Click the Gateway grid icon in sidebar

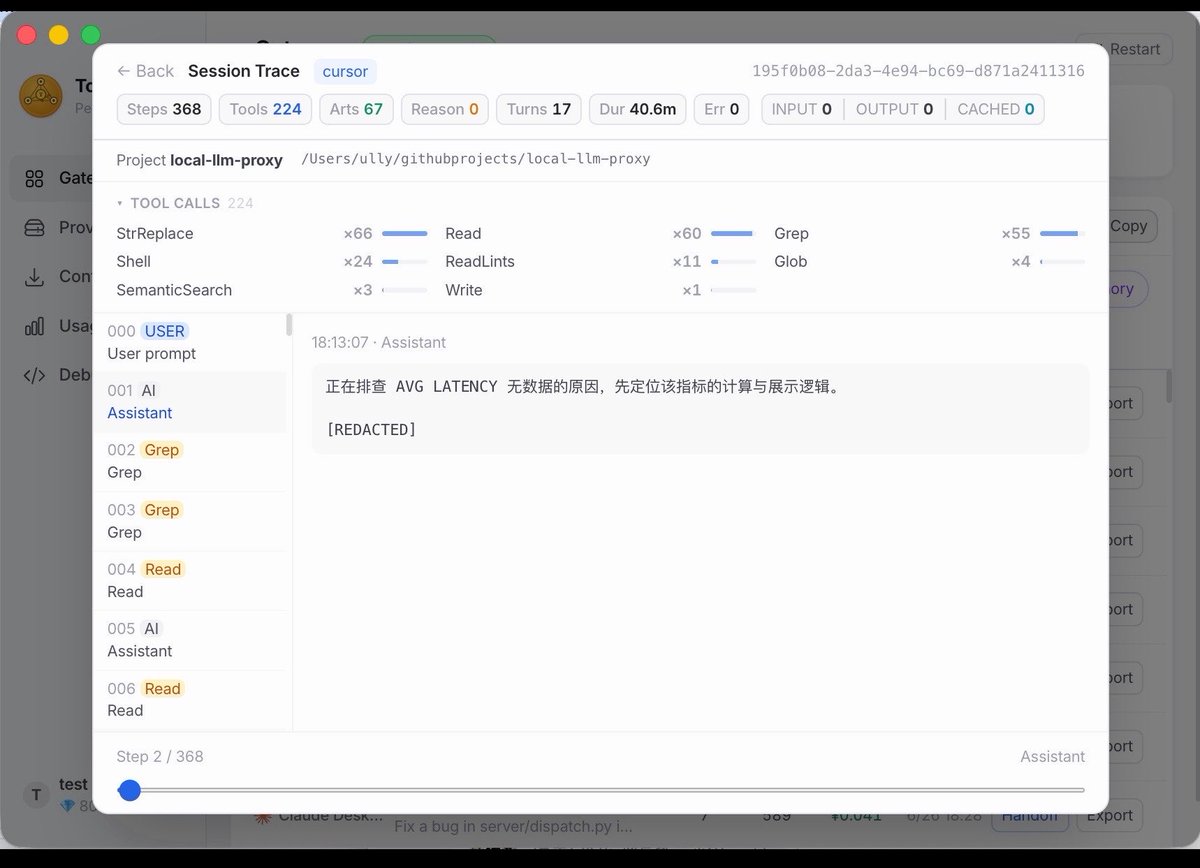tap(35, 178)
